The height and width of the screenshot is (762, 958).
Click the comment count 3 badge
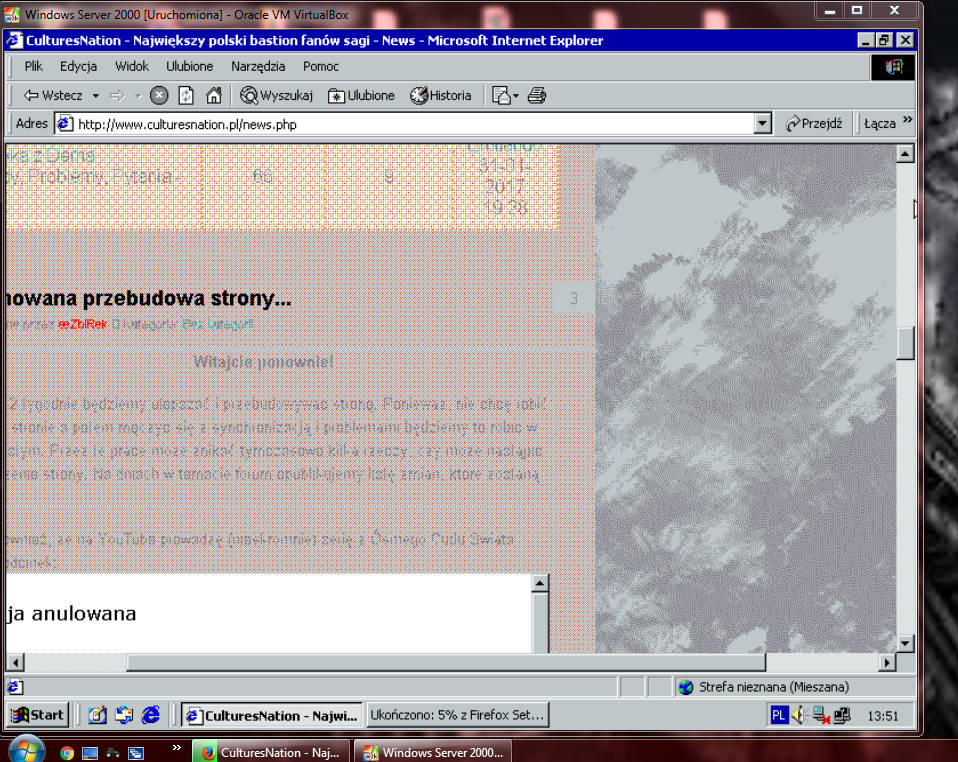point(573,298)
